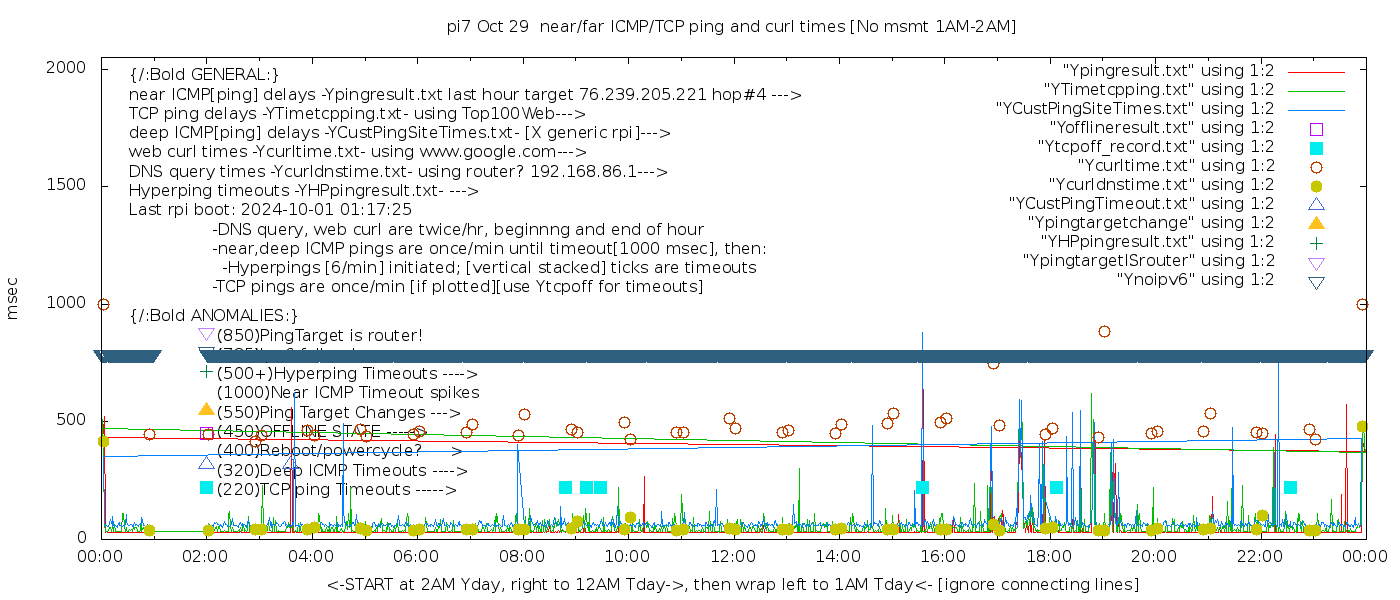
Task: Click the cyan TCP timeout square after 22:00
Action: 1290,487
